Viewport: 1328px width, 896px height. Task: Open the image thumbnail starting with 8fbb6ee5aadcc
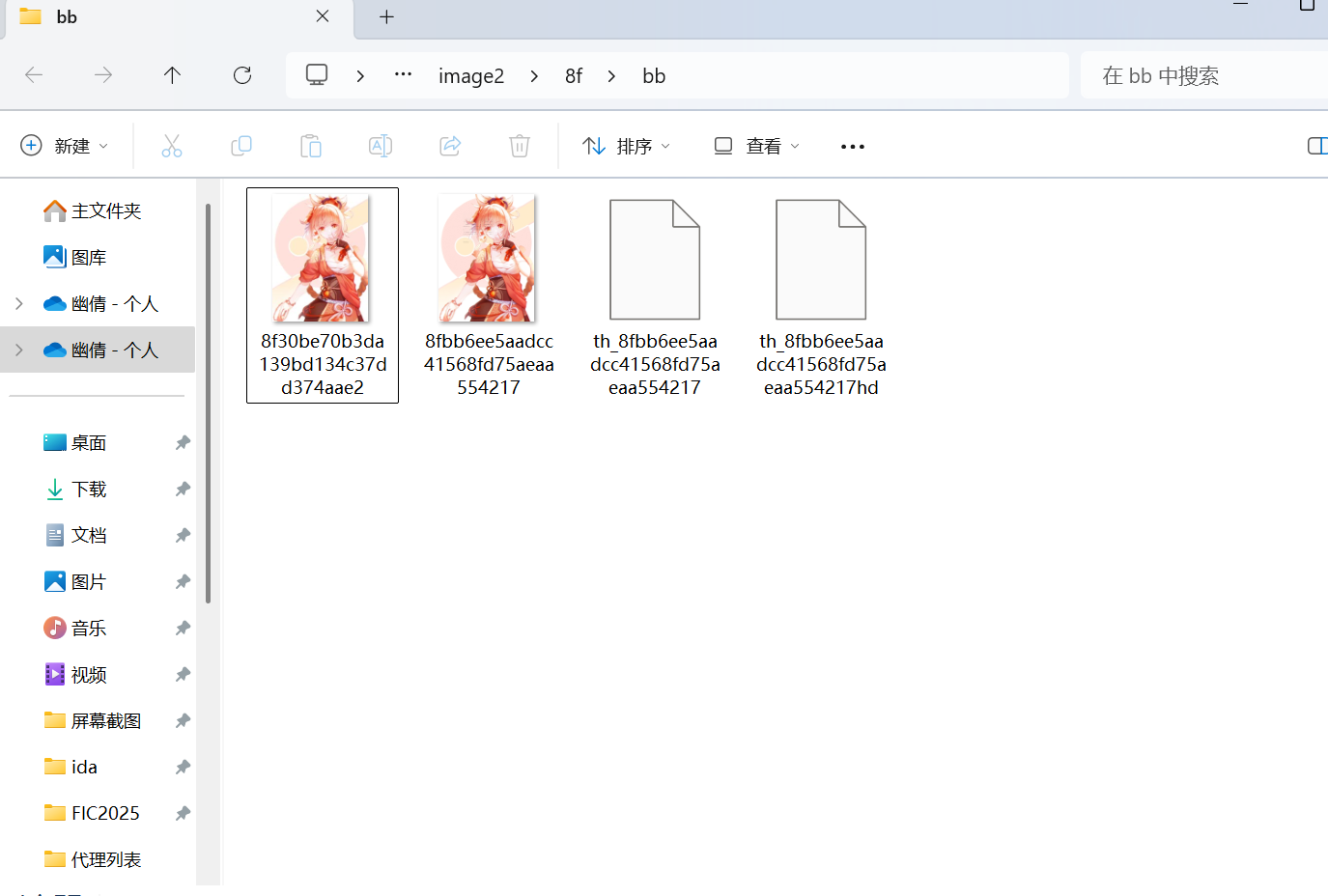click(x=486, y=258)
